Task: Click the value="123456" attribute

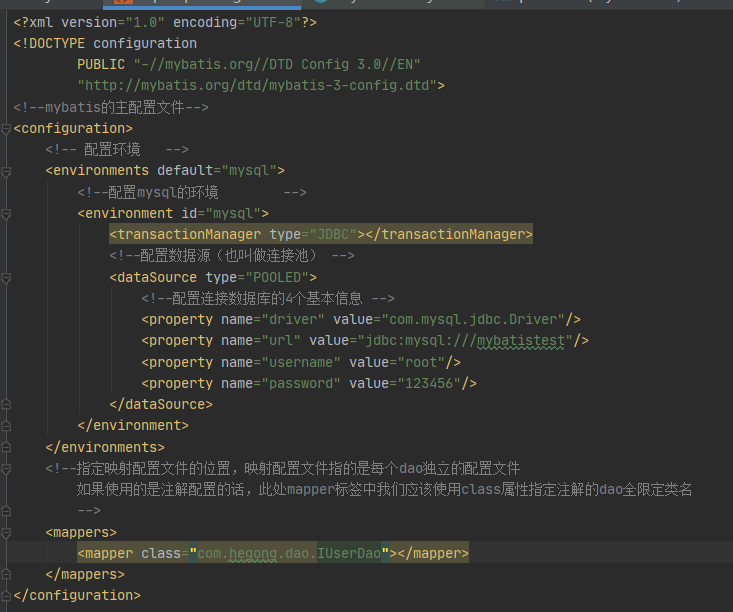Action: [404, 383]
